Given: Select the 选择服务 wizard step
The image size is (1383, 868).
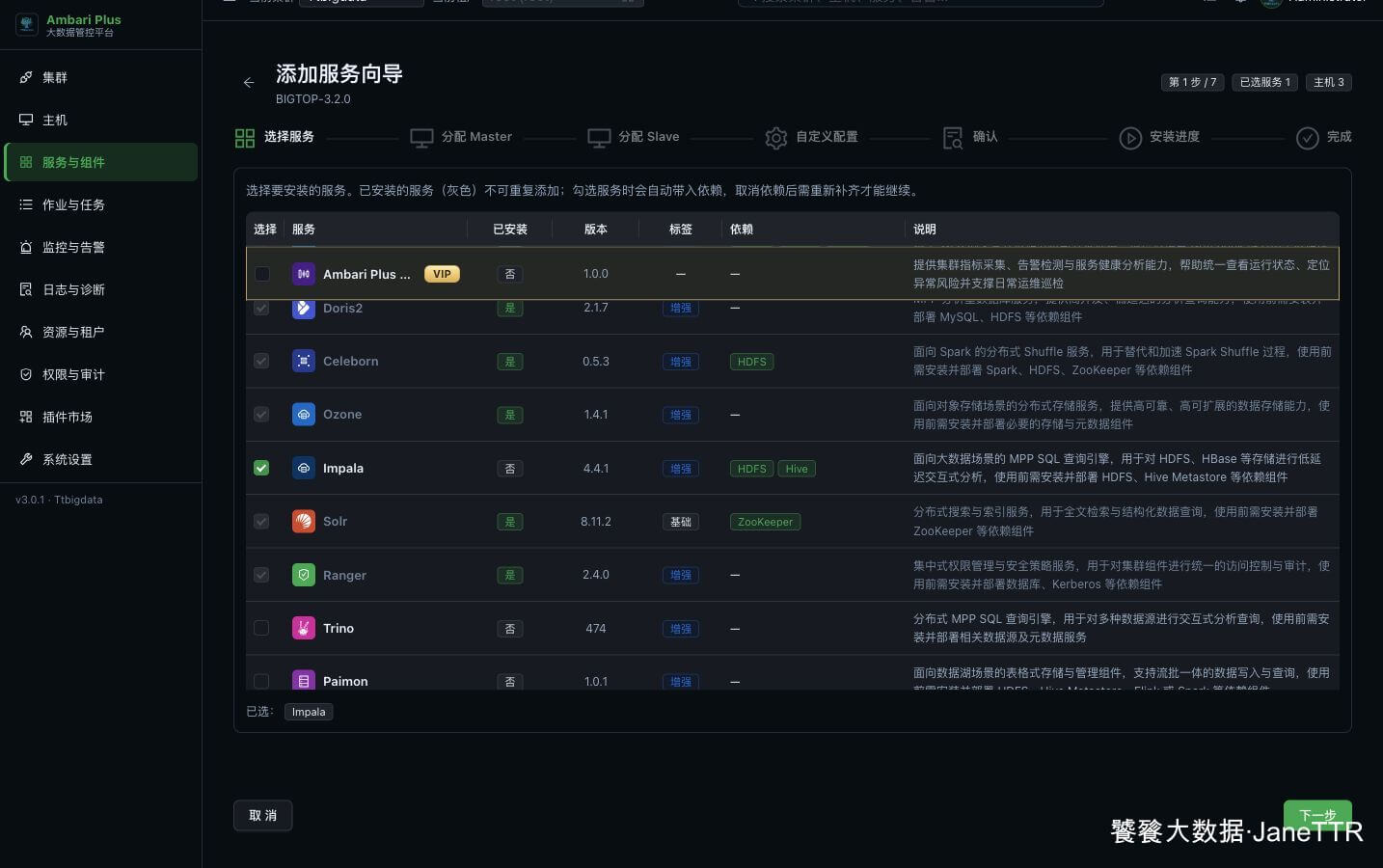Looking at the screenshot, I should 275,138.
